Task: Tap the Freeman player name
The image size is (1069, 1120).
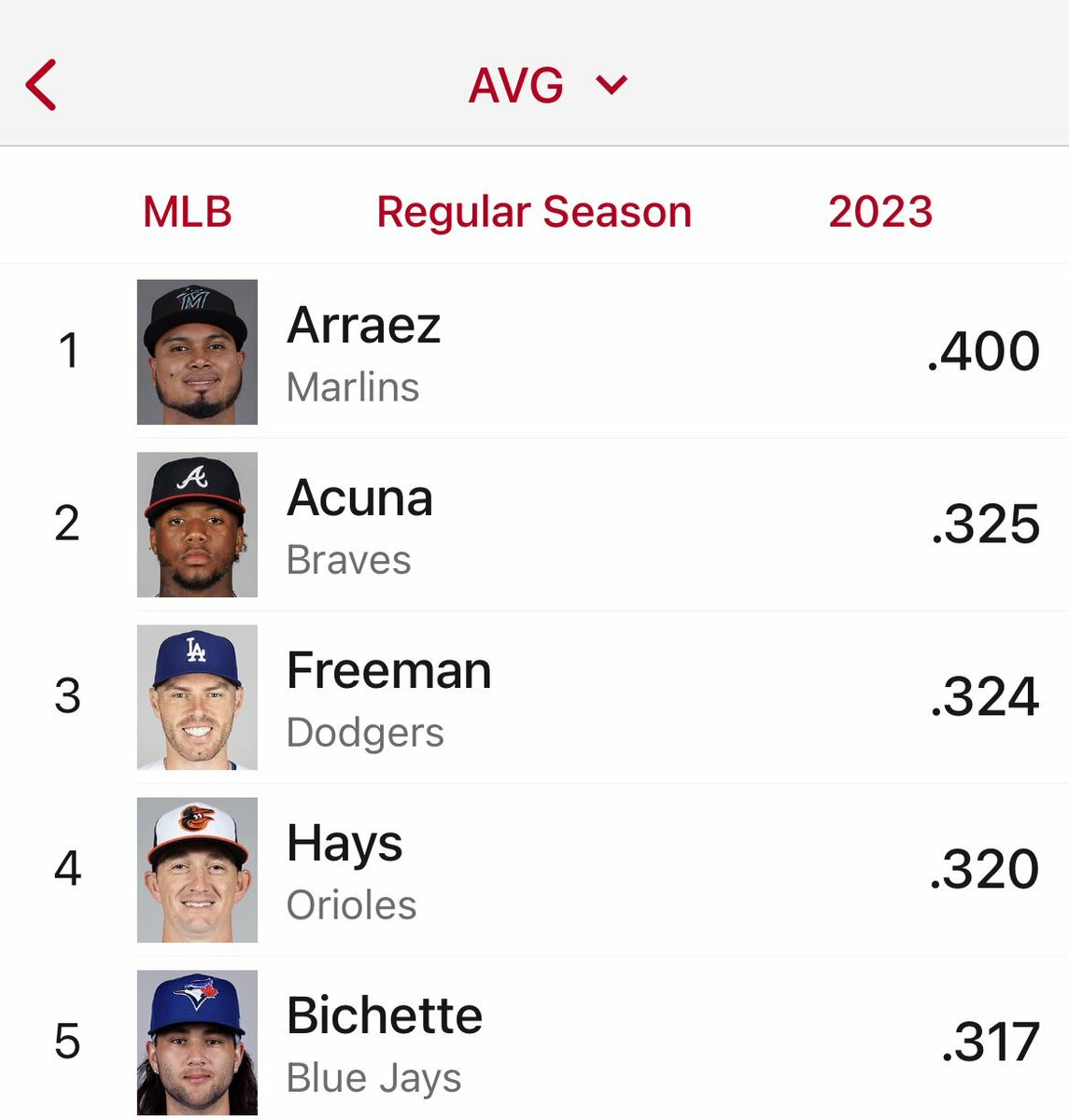Action: click(x=388, y=670)
